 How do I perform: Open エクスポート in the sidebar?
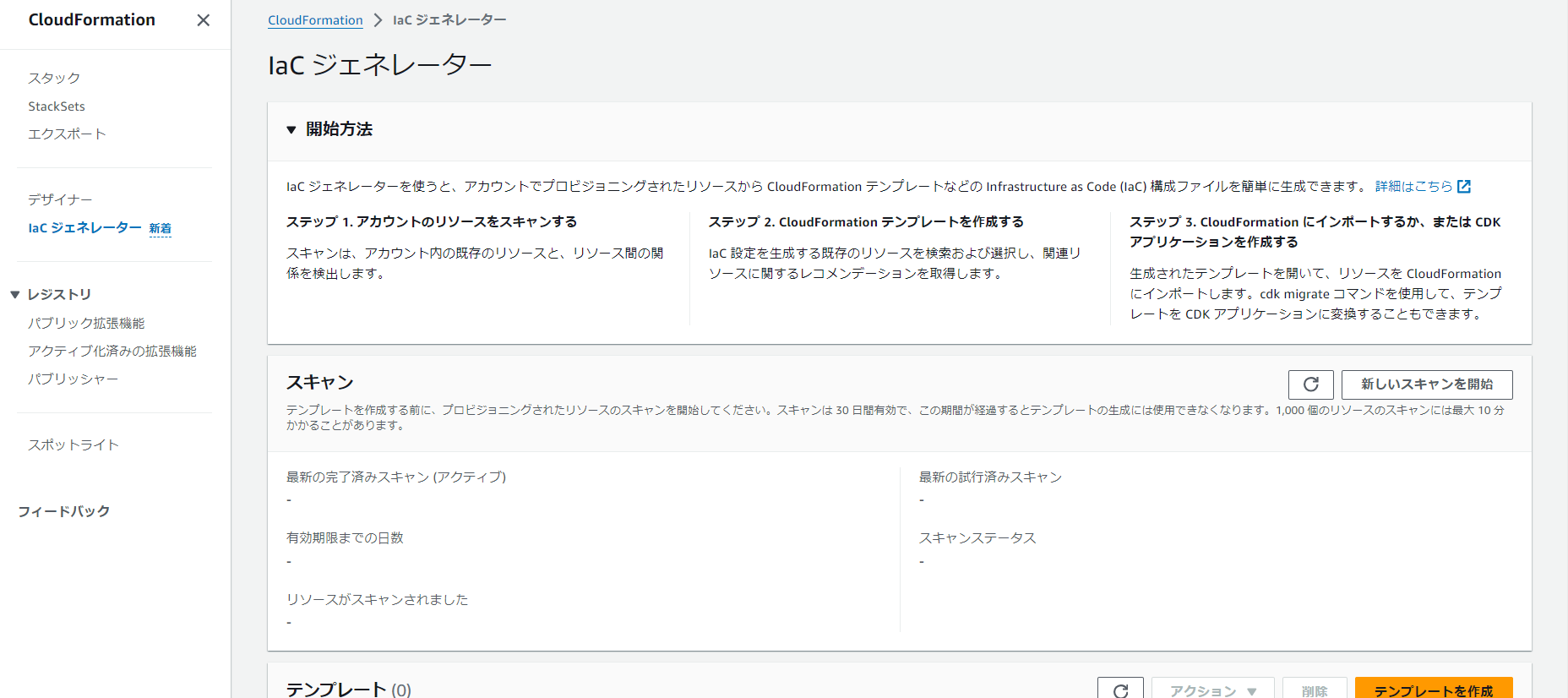(x=67, y=134)
